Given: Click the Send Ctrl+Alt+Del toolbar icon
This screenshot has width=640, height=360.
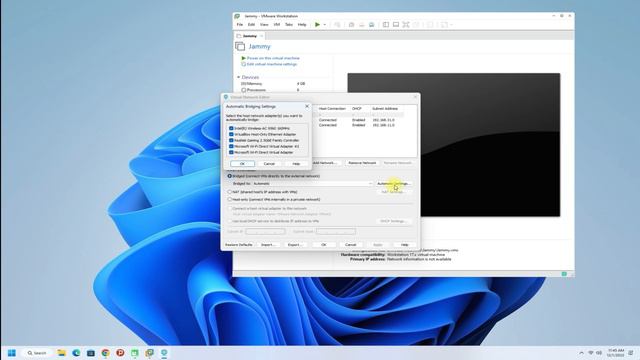Looking at the screenshot, I should click(x=337, y=24).
